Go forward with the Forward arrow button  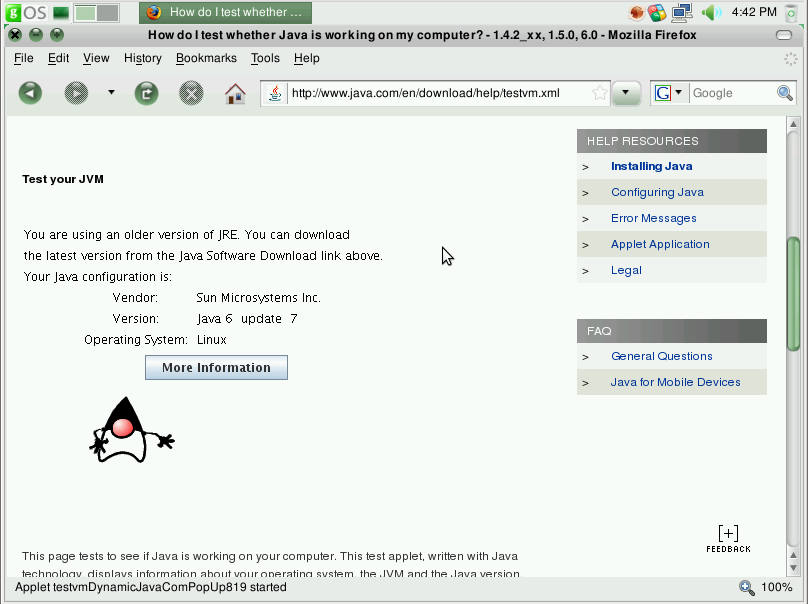(x=76, y=93)
